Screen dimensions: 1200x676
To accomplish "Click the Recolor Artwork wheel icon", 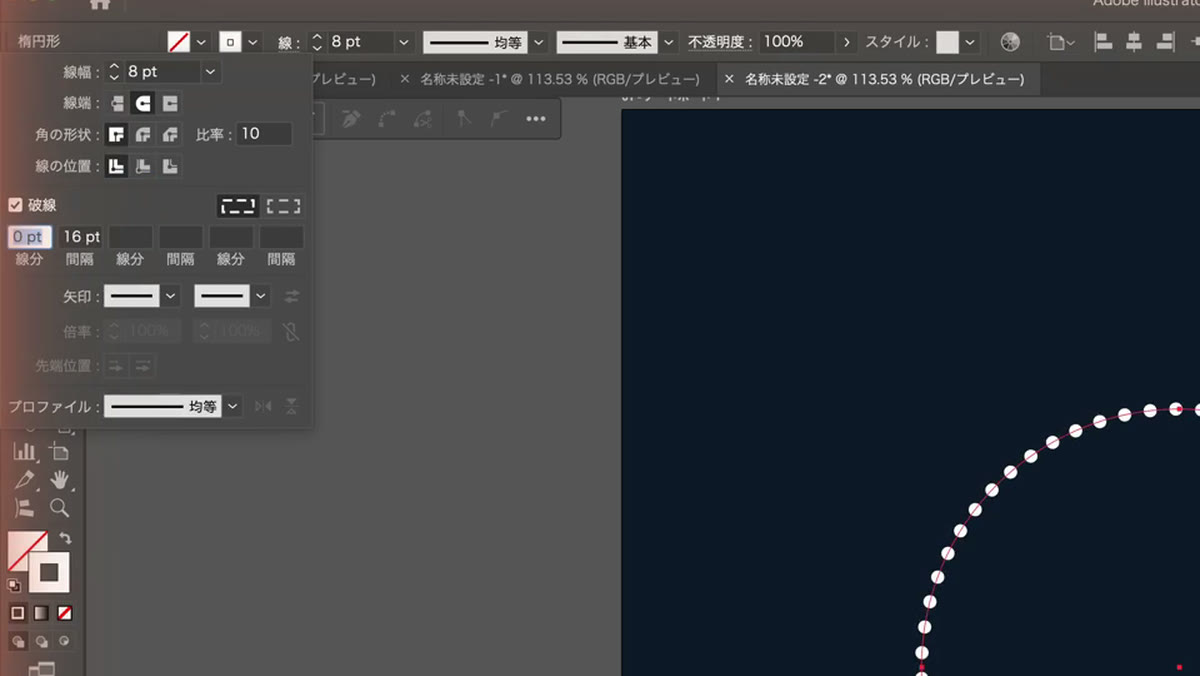I will tap(1011, 42).
